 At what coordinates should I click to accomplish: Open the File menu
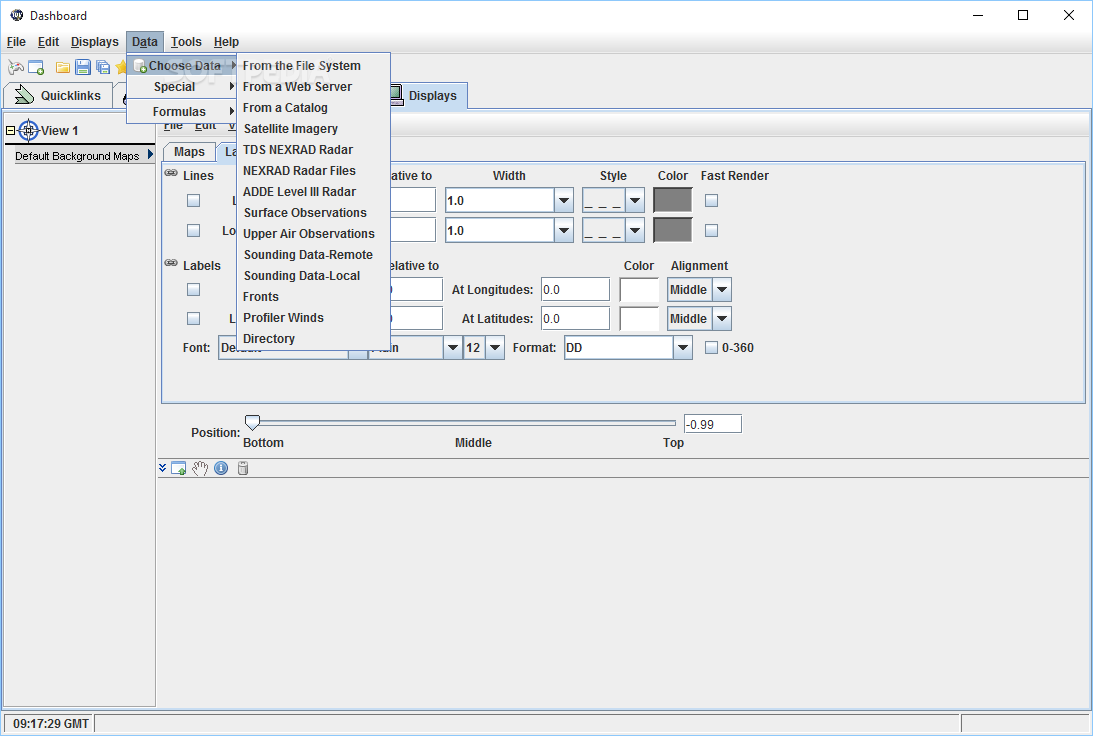point(16,42)
